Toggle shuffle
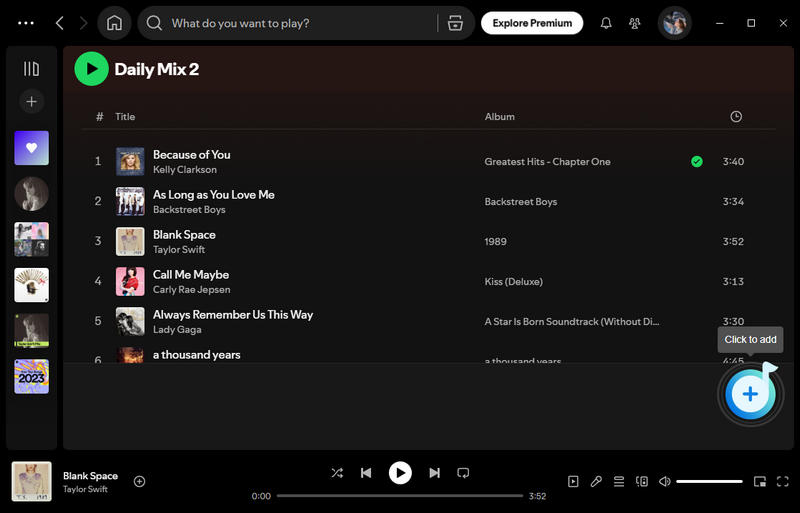800x513 pixels. [x=337, y=473]
